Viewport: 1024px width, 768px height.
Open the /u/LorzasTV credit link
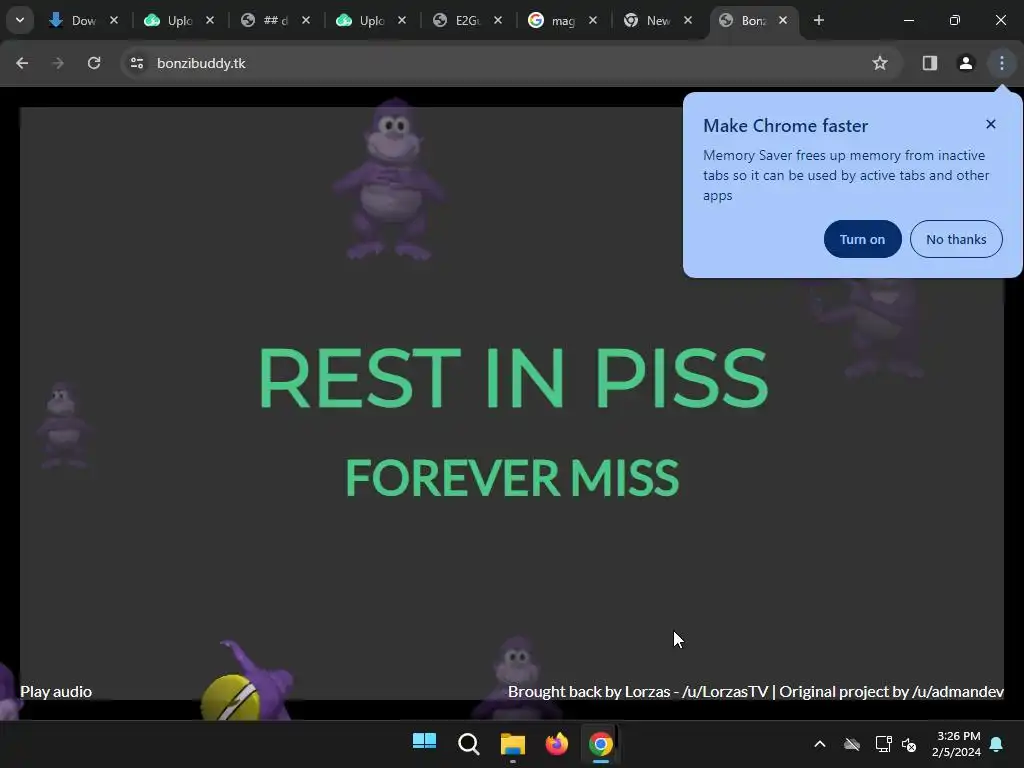725,692
